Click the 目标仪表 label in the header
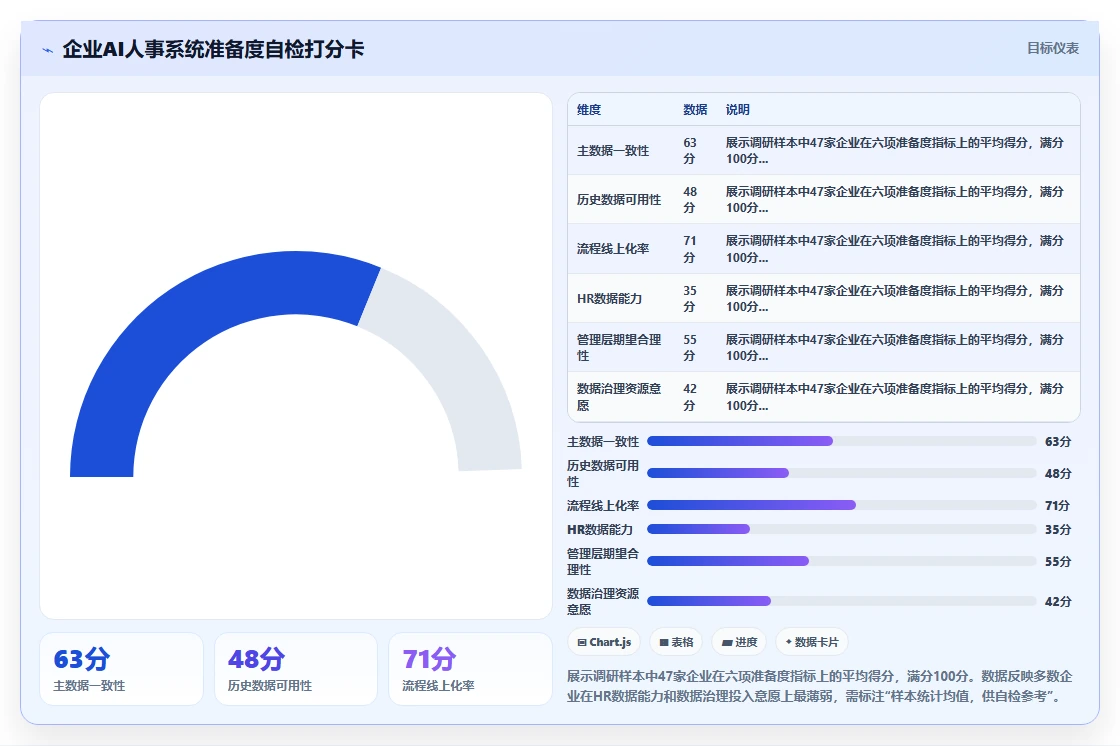The width and height of the screenshot is (1120, 746). pos(1052,48)
